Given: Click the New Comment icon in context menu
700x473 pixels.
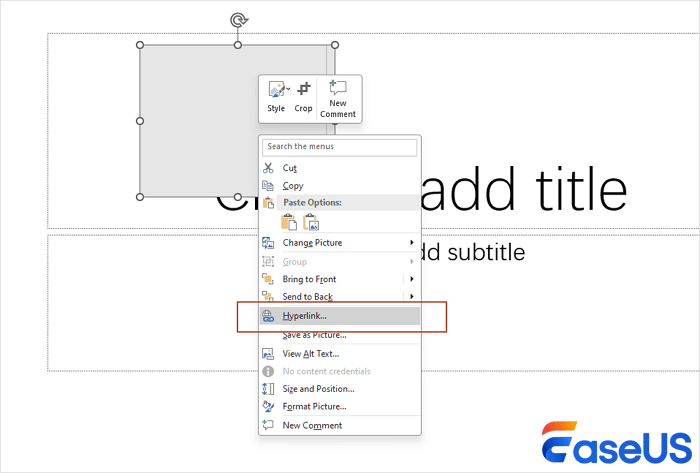Looking at the screenshot, I should click(x=268, y=425).
